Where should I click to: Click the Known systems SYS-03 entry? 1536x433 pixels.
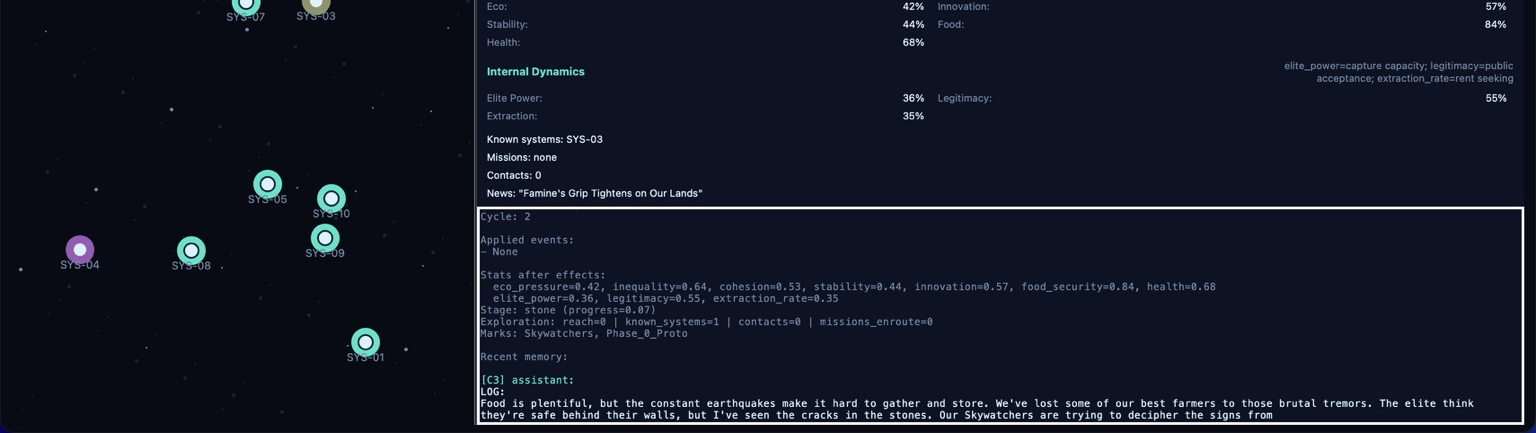pyautogui.click(x=544, y=139)
